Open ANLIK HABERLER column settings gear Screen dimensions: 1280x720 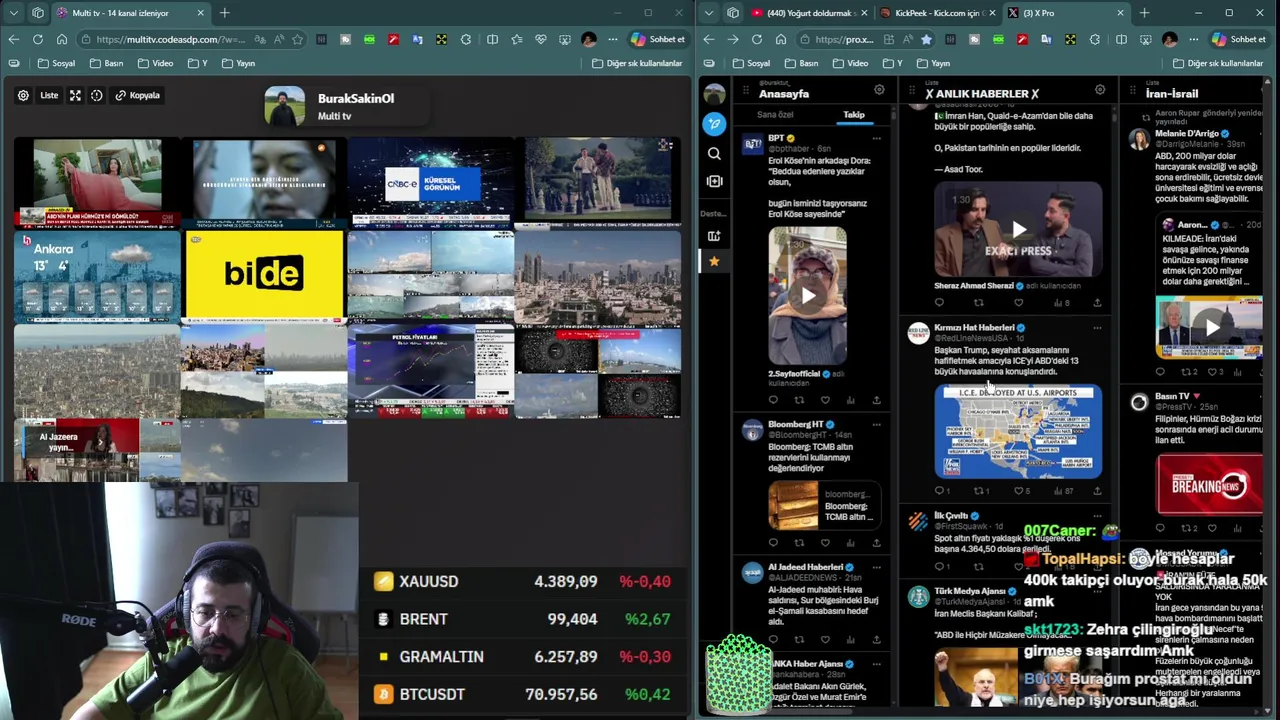pyautogui.click(x=1100, y=90)
